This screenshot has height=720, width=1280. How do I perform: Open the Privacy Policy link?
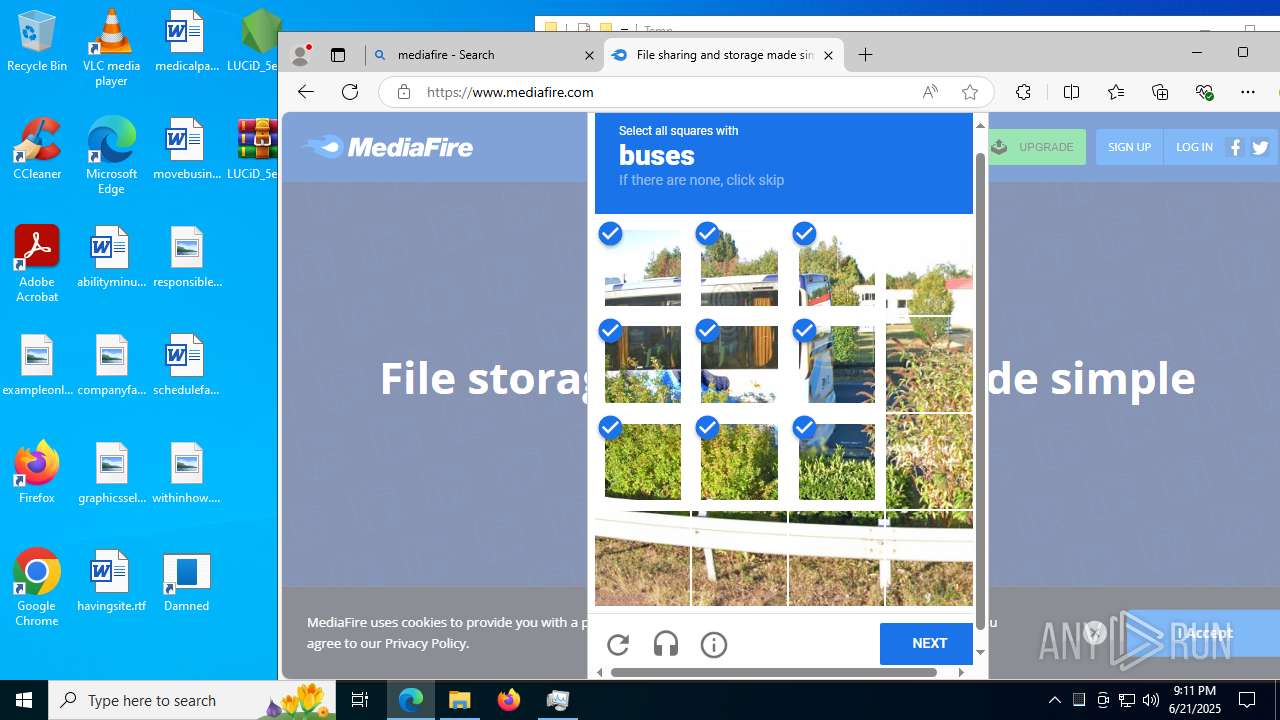(x=425, y=643)
